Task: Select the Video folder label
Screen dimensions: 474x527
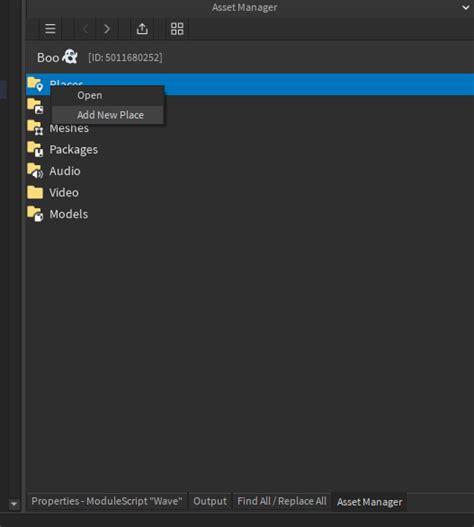Action: click(64, 193)
